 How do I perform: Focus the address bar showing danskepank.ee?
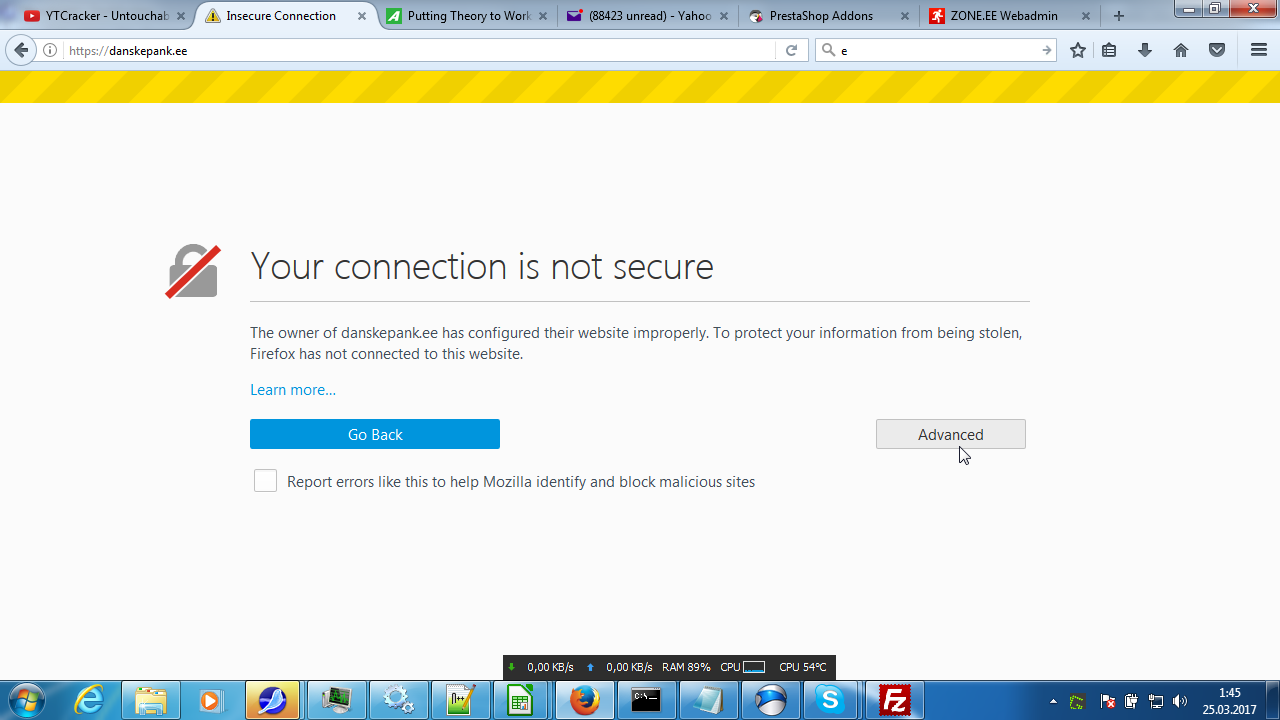(420, 50)
